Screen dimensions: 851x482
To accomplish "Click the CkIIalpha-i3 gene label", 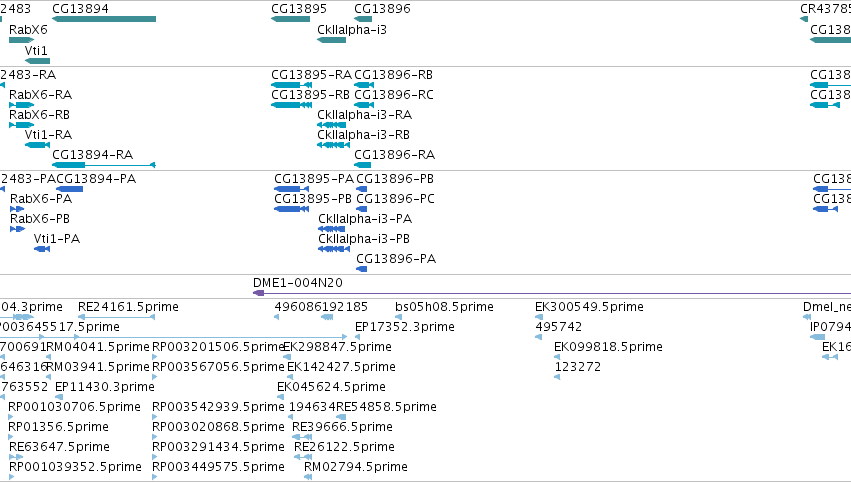I will tap(352, 29).
